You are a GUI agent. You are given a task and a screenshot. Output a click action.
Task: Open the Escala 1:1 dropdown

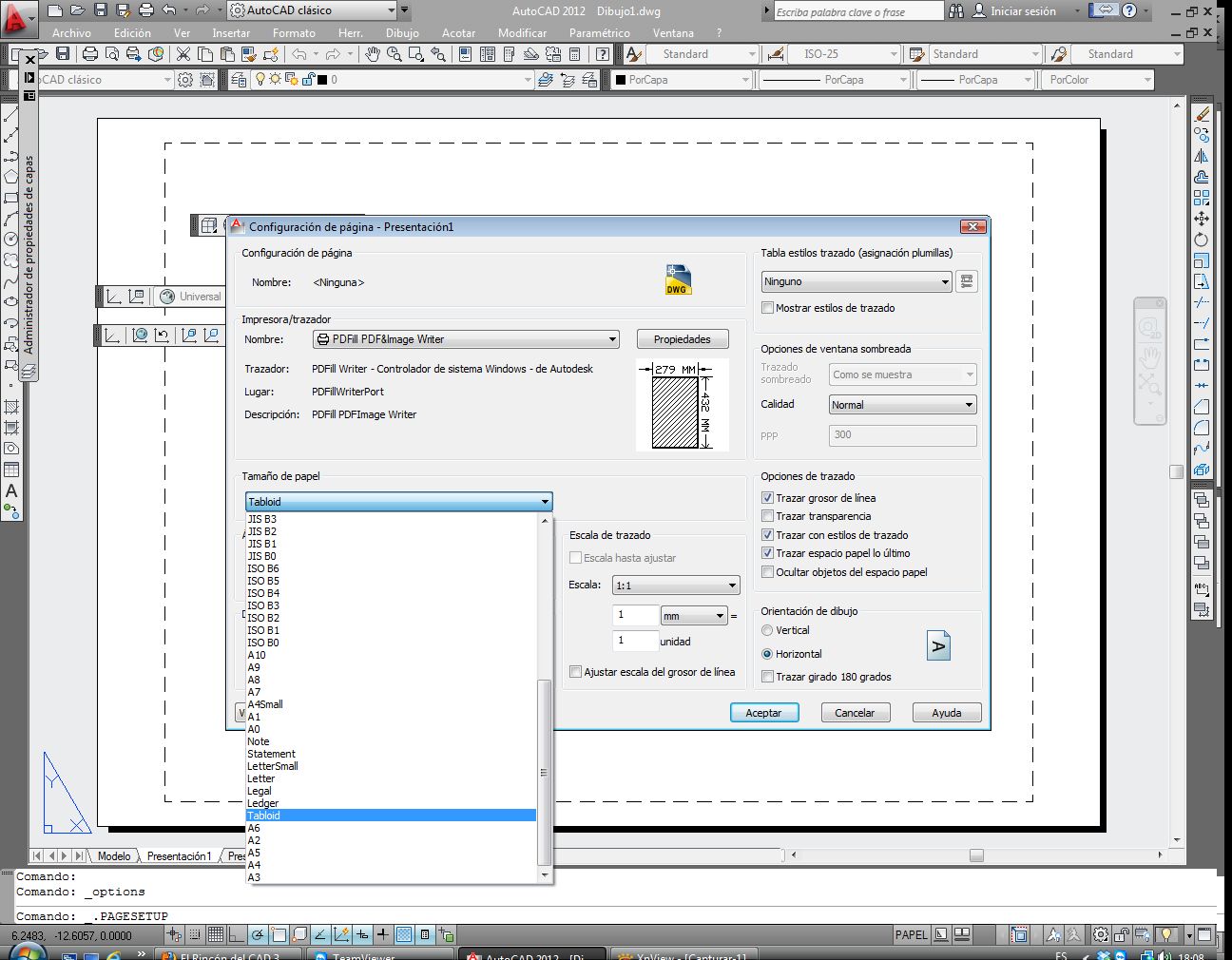coord(676,586)
